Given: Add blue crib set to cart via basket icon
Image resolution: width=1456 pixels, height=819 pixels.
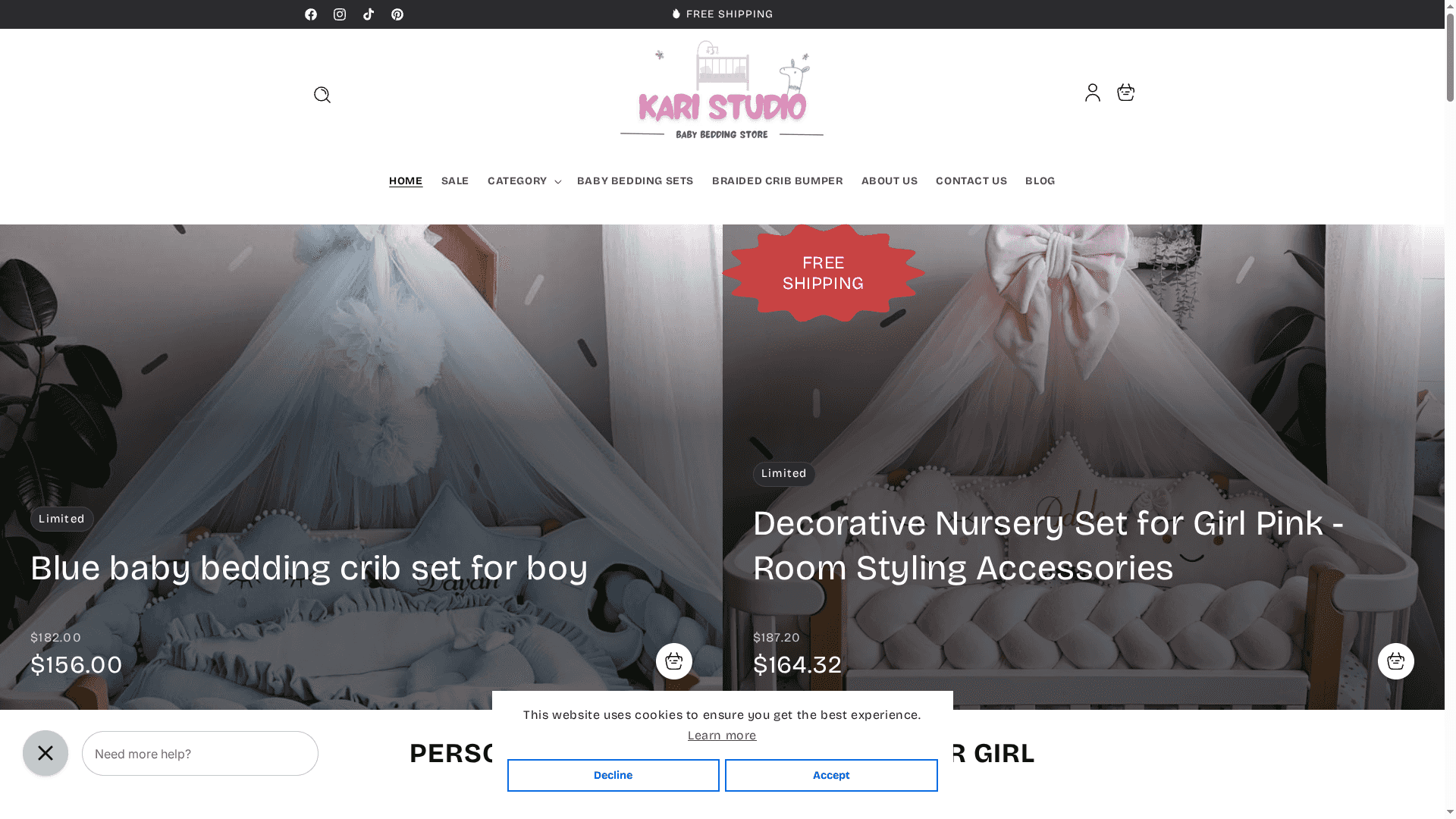Looking at the screenshot, I should point(673,661).
